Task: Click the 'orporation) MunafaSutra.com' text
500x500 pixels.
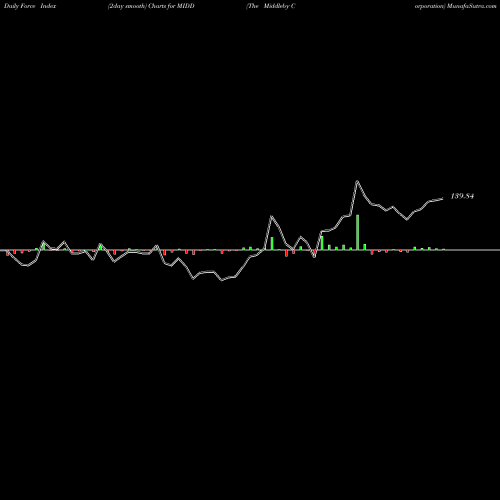Action: (456, 6)
